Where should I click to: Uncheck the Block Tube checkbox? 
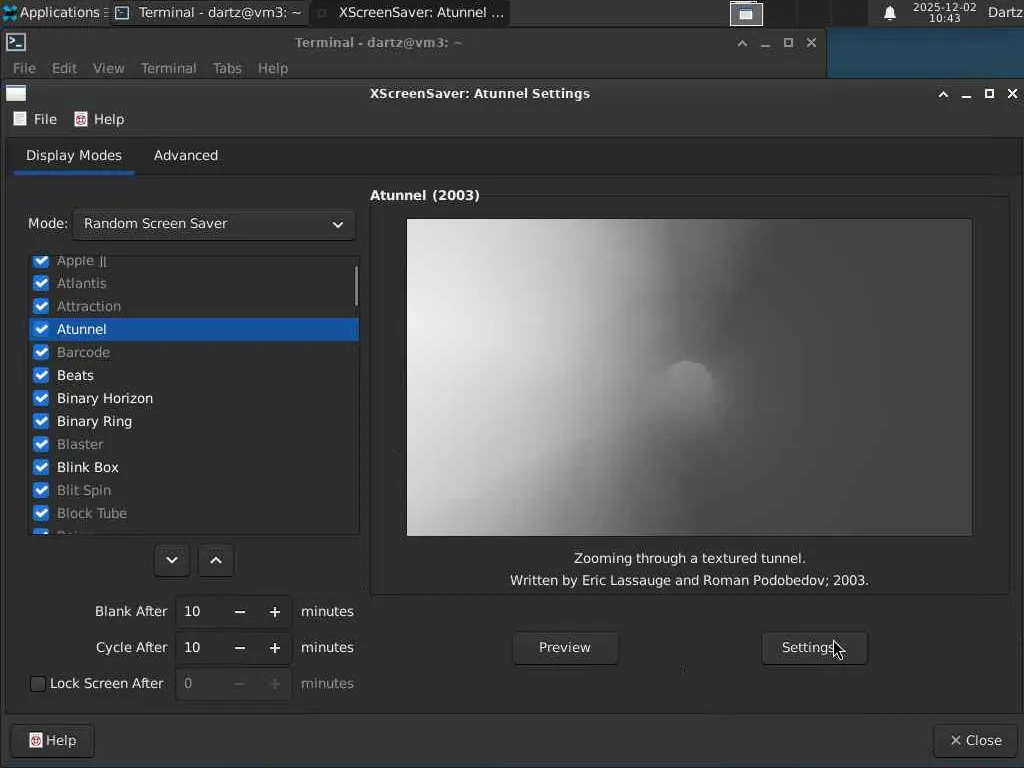tap(41, 513)
